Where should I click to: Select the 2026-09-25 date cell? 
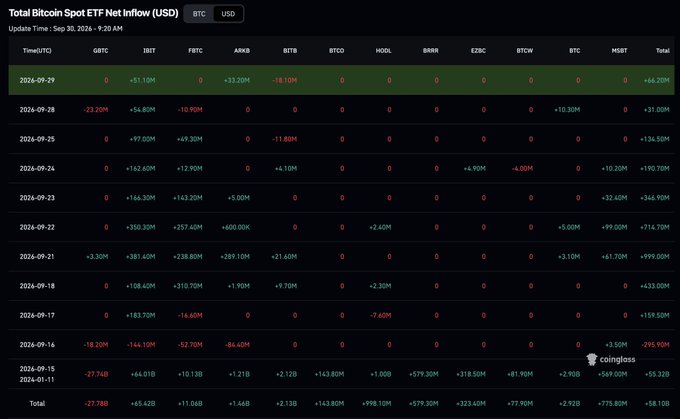37,139
